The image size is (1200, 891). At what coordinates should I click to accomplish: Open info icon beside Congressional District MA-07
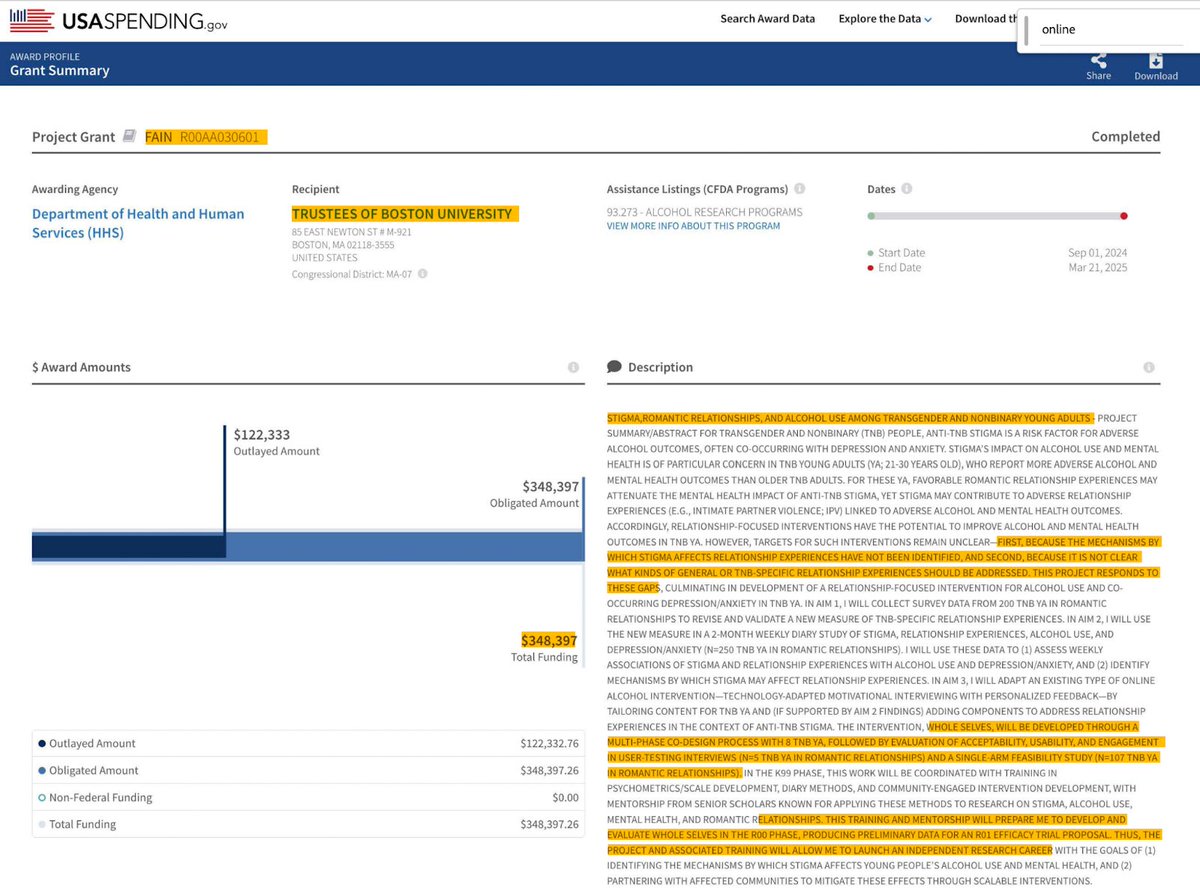coord(423,274)
